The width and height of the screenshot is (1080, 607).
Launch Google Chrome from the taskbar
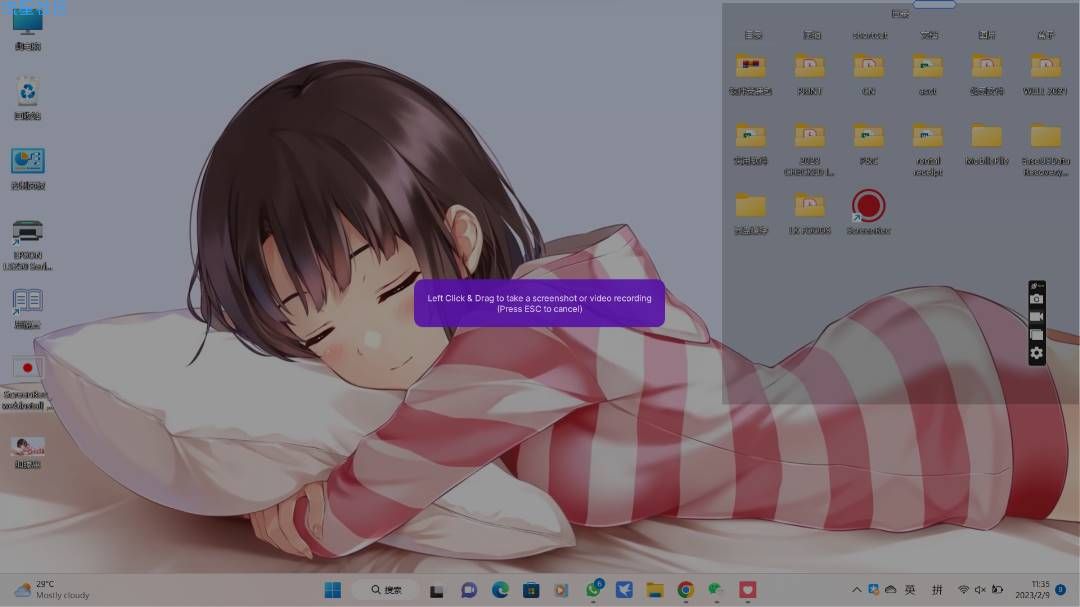[685, 590]
